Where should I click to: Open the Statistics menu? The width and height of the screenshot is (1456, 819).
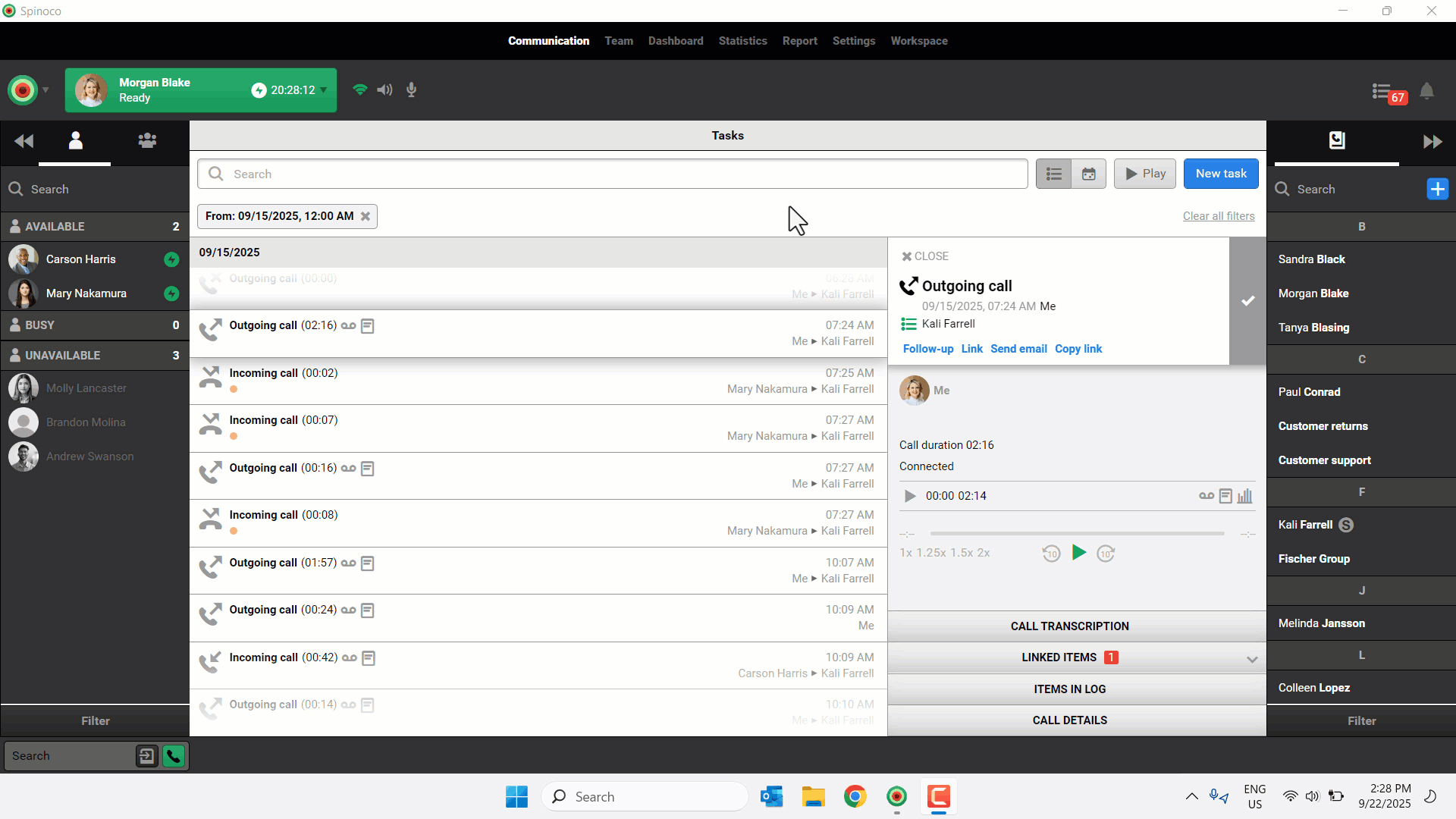tap(742, 41)
